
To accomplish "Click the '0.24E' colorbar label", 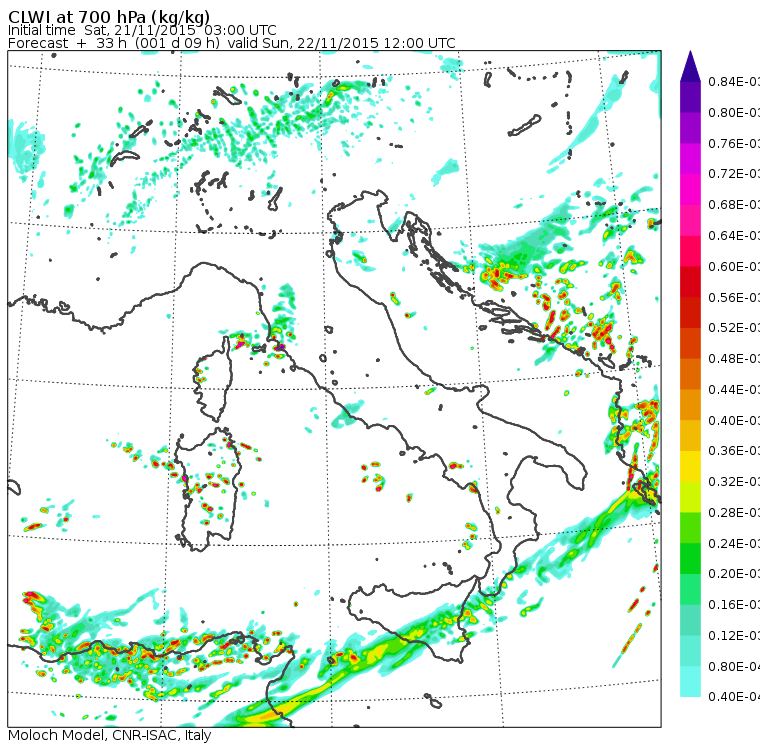I will pyautogui.click(x=734, y=543).
